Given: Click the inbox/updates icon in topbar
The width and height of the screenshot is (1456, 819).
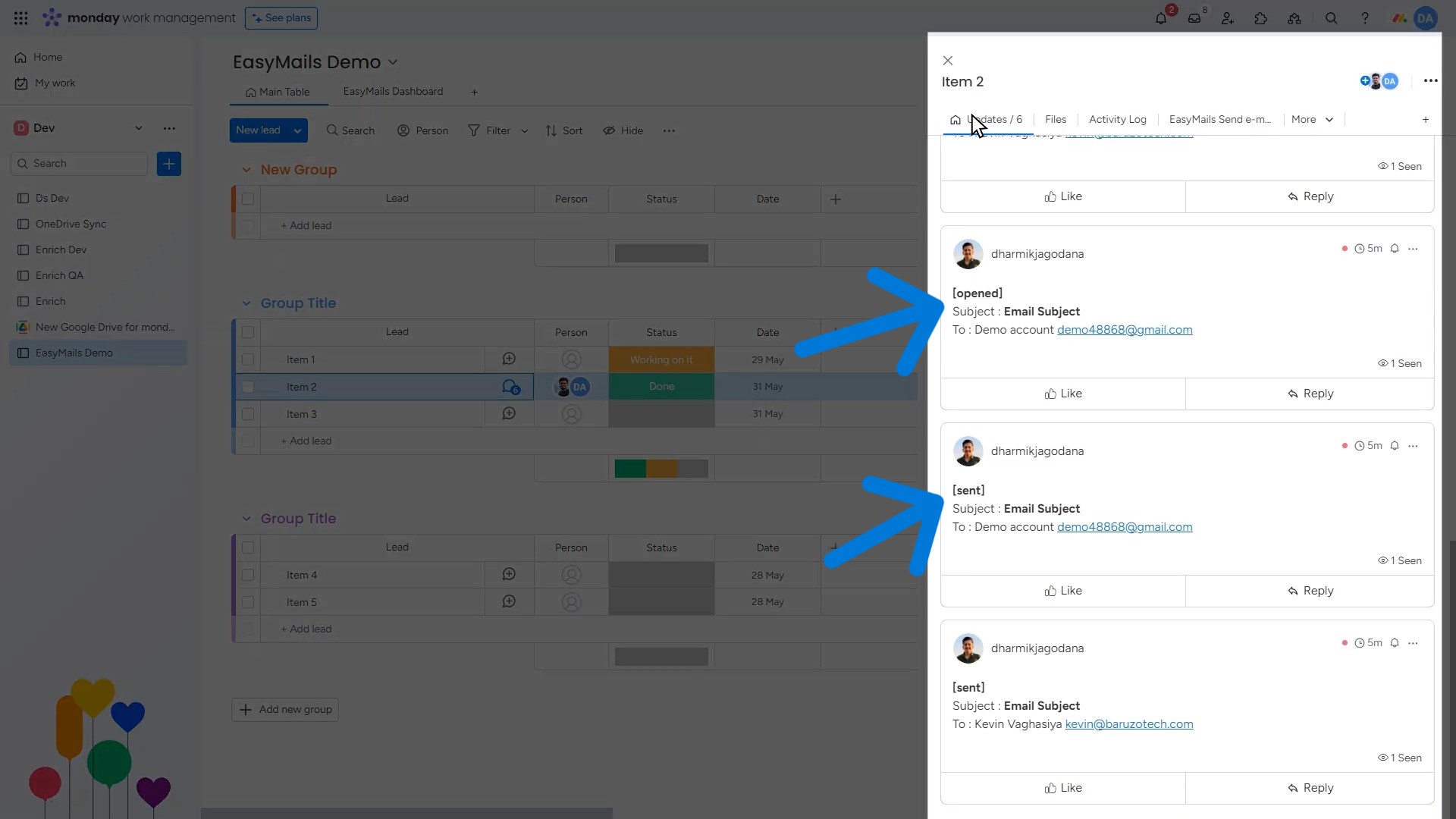Looking at the screenshot, I should tap(1193, 17).
